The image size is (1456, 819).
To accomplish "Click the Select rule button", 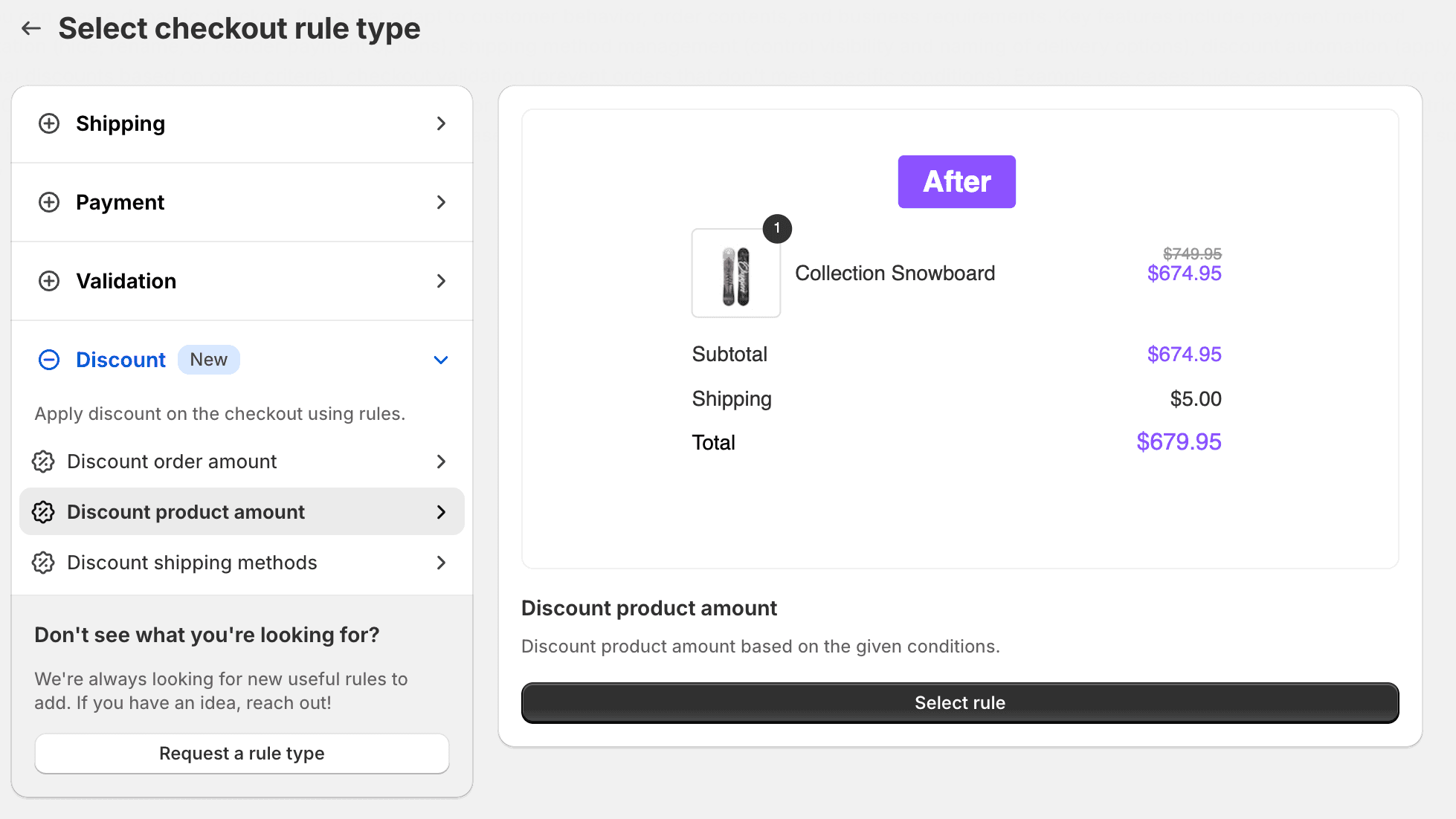I will (959, 702).
